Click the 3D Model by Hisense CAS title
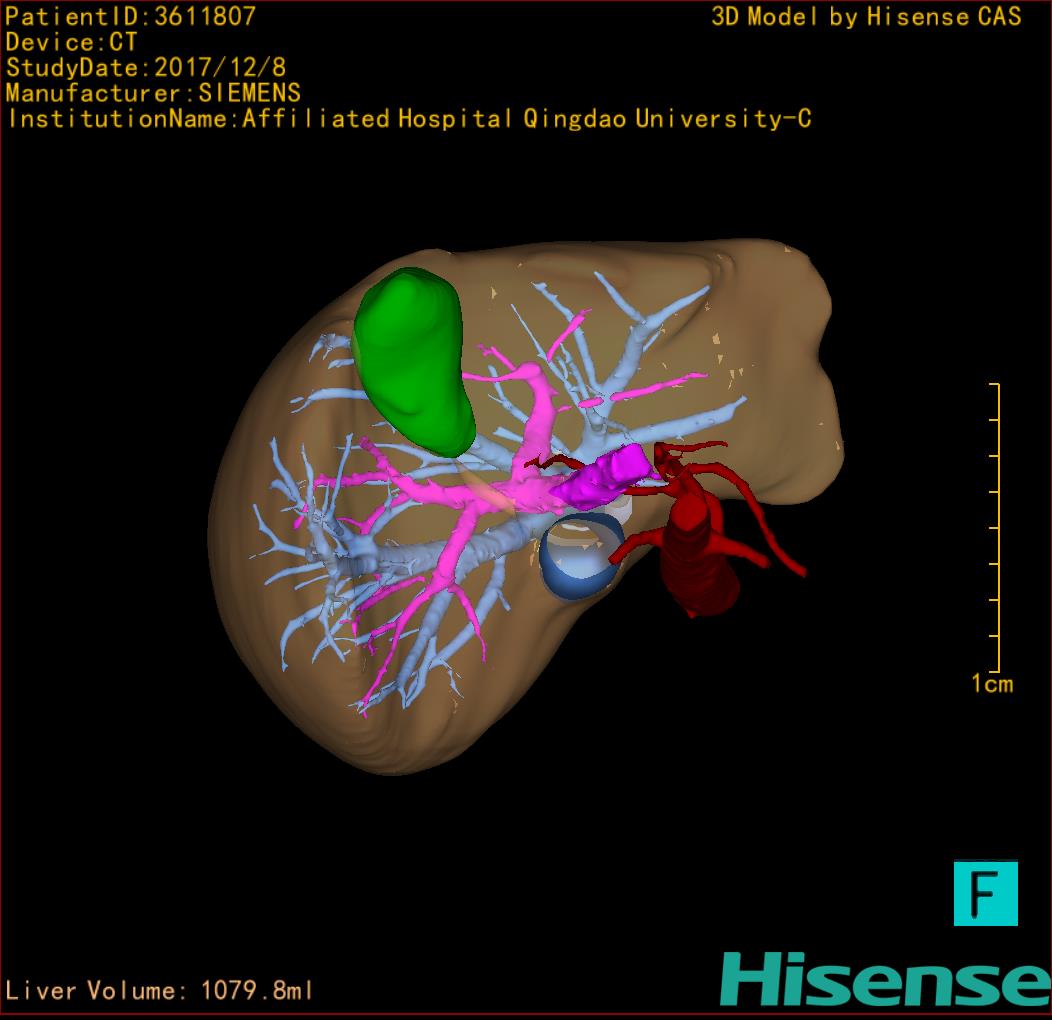 [x=866, y=17]
